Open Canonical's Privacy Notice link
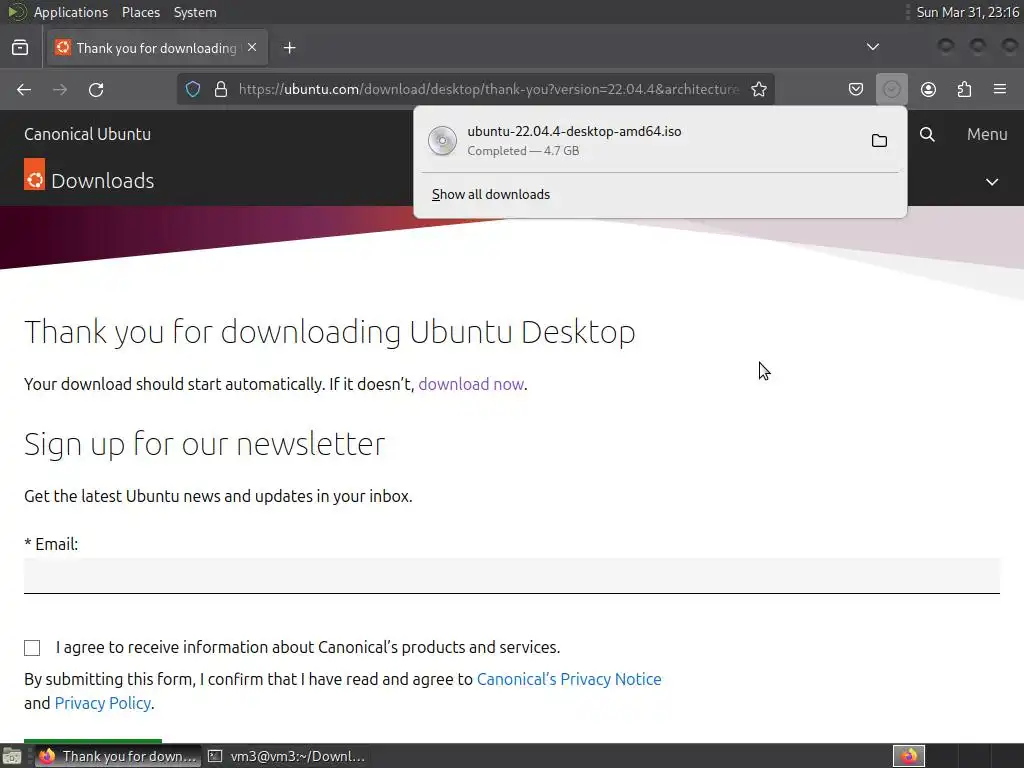The image size is (1024, 768). click(x=569, y=679)
